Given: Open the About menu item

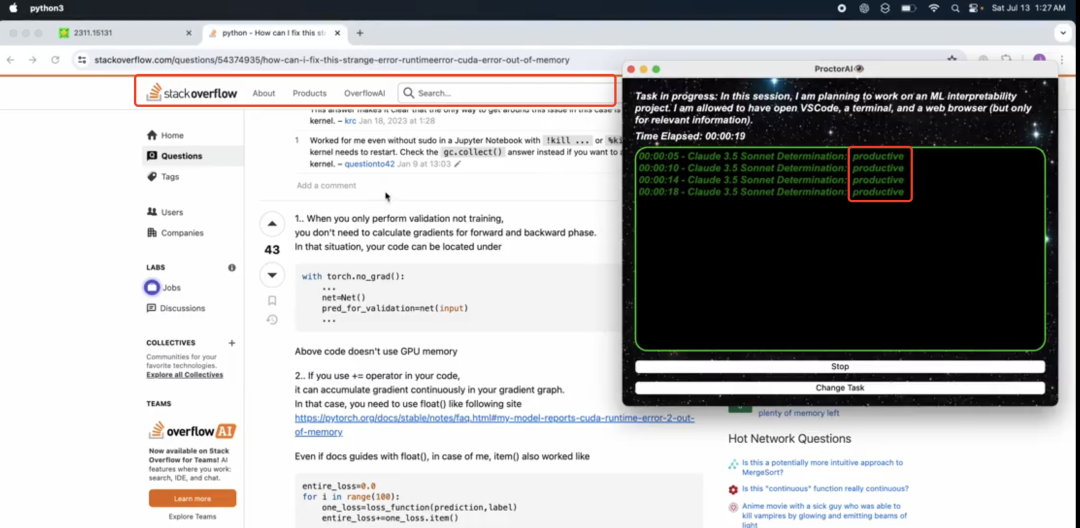Looking at the screenshot, I should coord(264,93).
